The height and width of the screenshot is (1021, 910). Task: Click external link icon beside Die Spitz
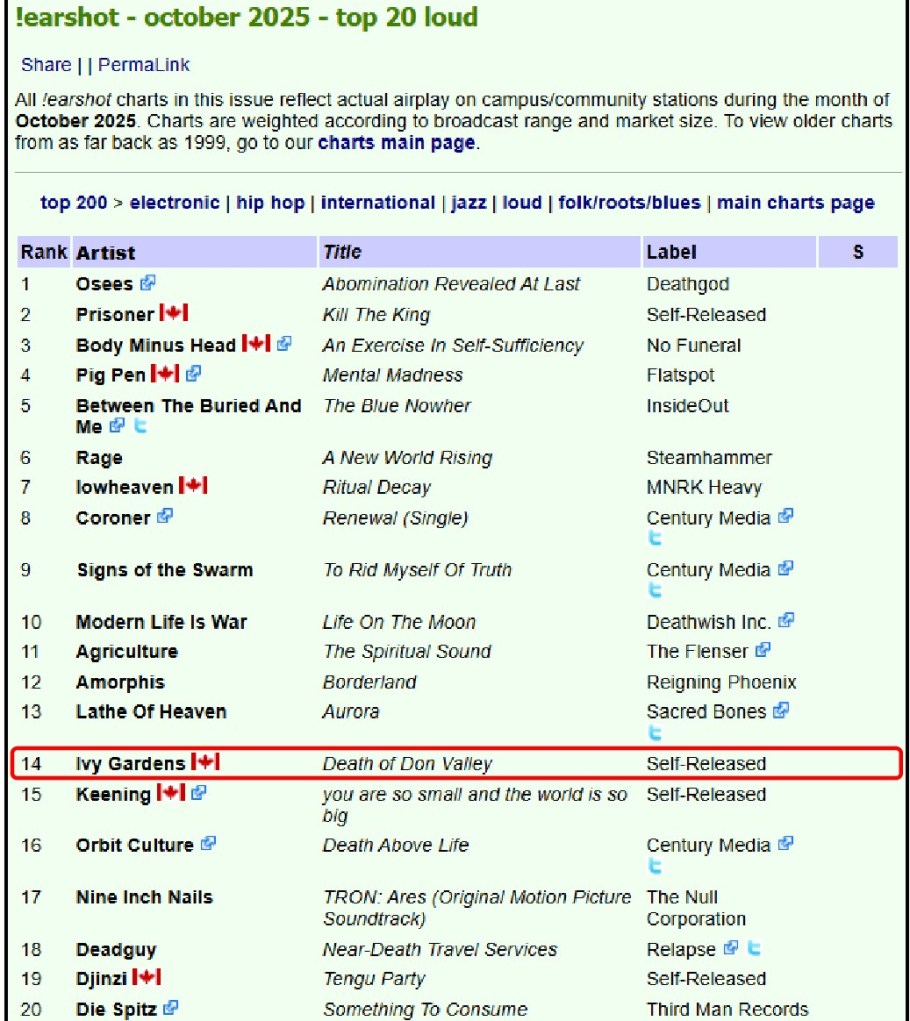[x=170, y=1009]
